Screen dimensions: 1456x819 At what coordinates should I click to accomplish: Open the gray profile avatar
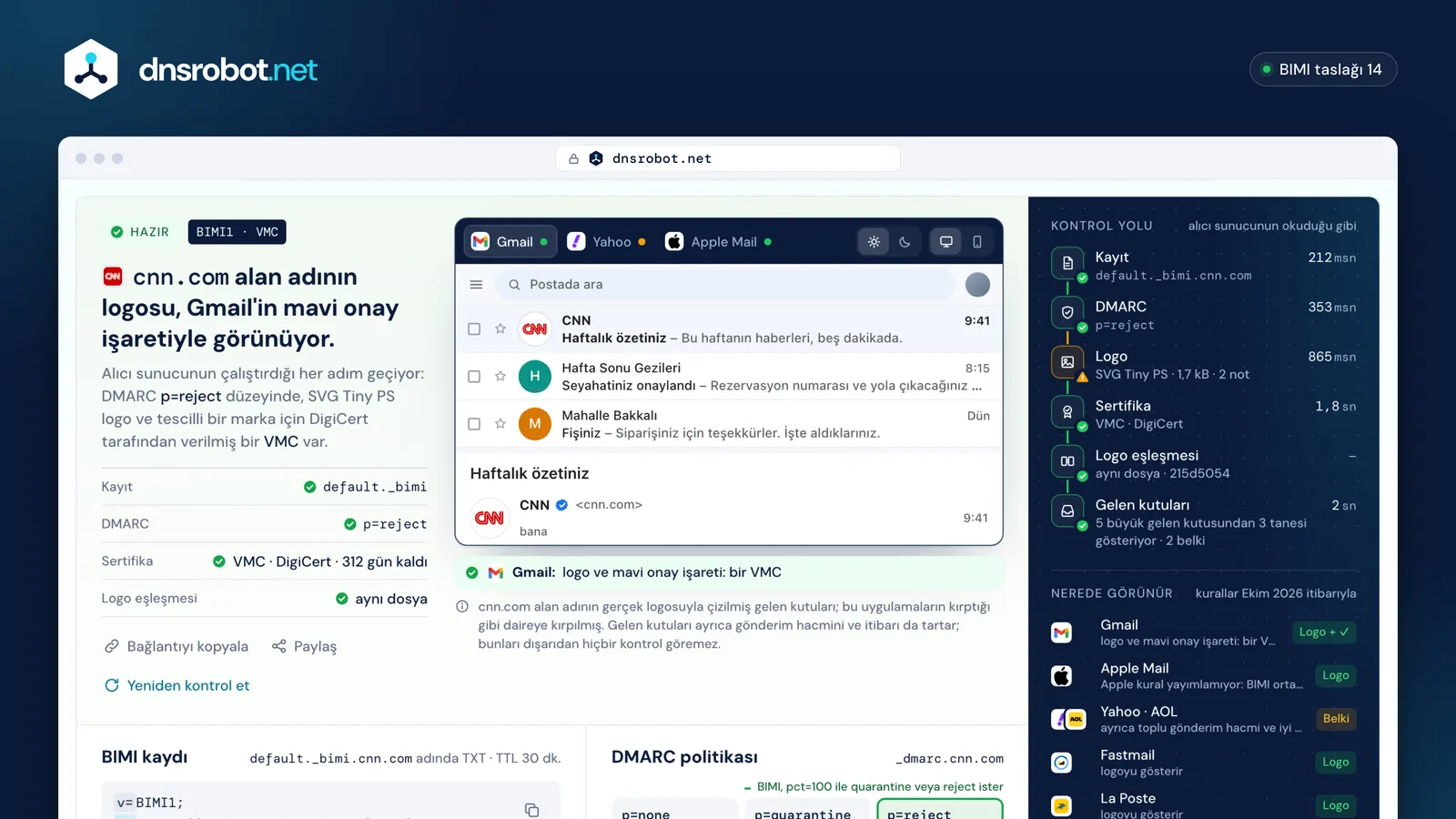977,285
